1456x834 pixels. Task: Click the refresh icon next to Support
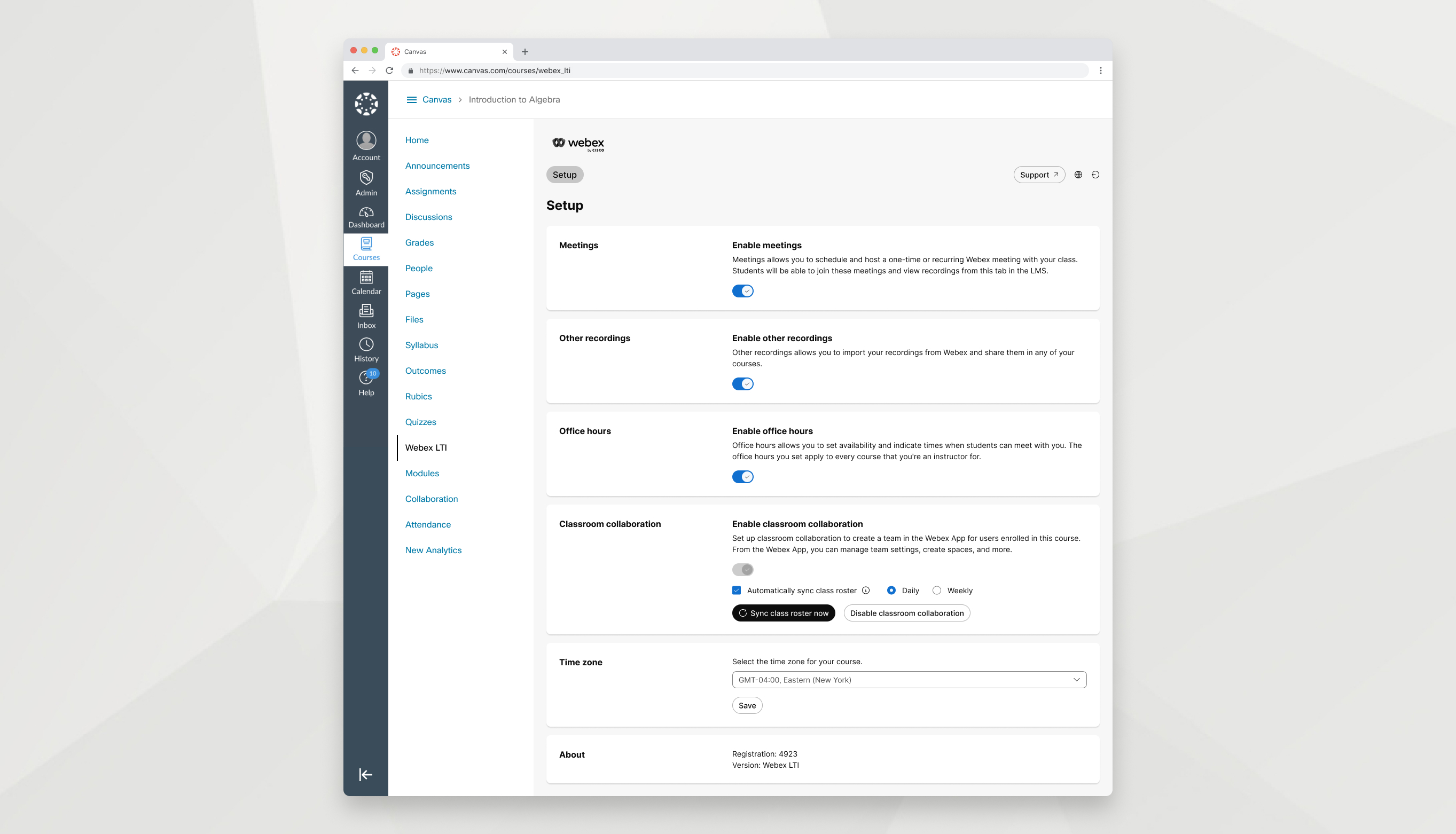[x=1095, y=175]
